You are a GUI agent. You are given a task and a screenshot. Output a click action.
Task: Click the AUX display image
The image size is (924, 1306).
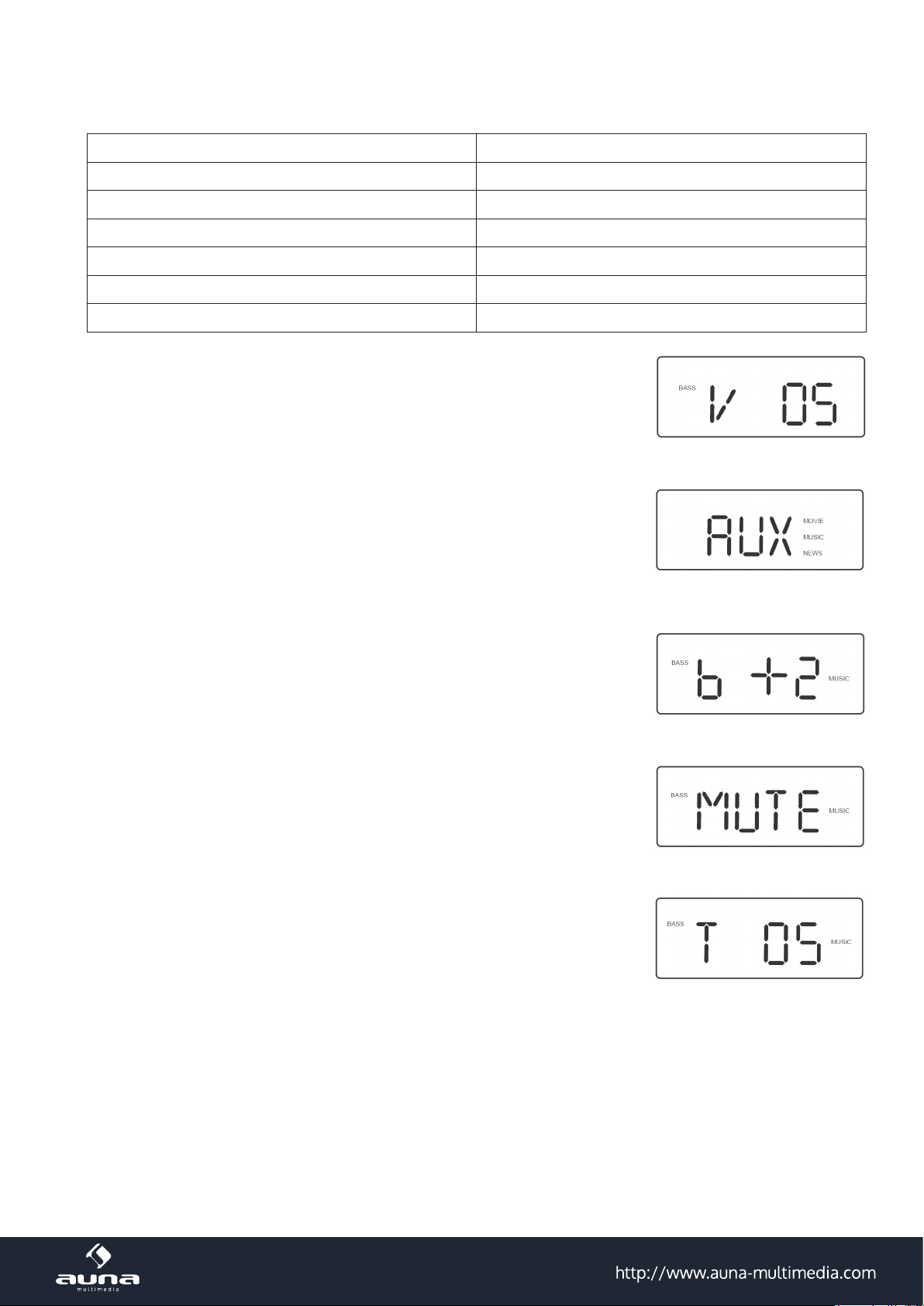pos(760,530)
